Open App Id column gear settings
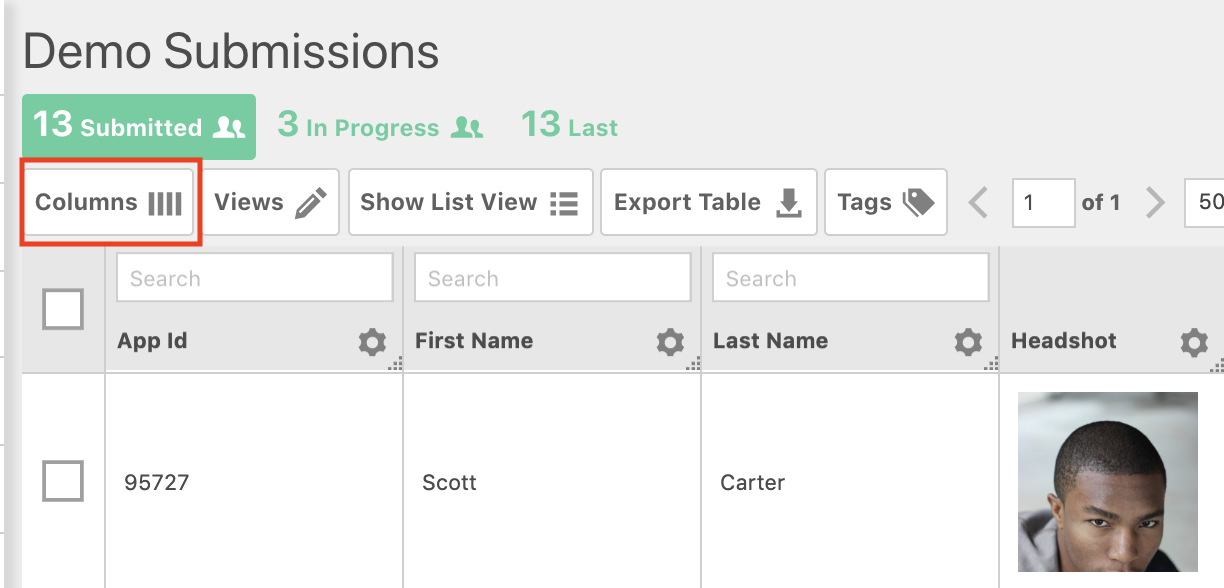1224x588 pixels. coord(372,343)
